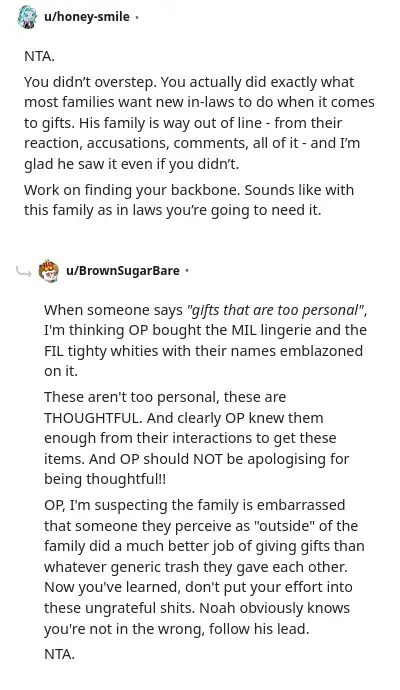This screenshot has height=690, width=400.
Task: Click the "These aren't too personal" paragraph
Action: (x=197, y=438)
